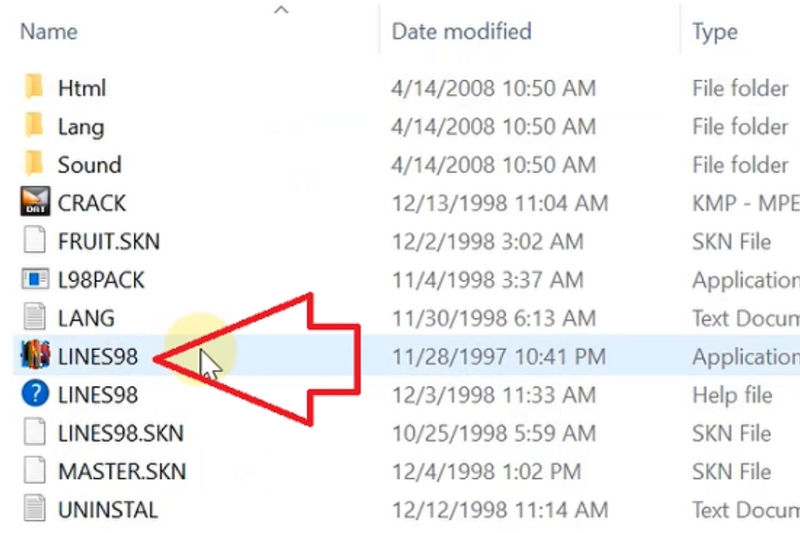Sort files by Name column header

(50, 31)
